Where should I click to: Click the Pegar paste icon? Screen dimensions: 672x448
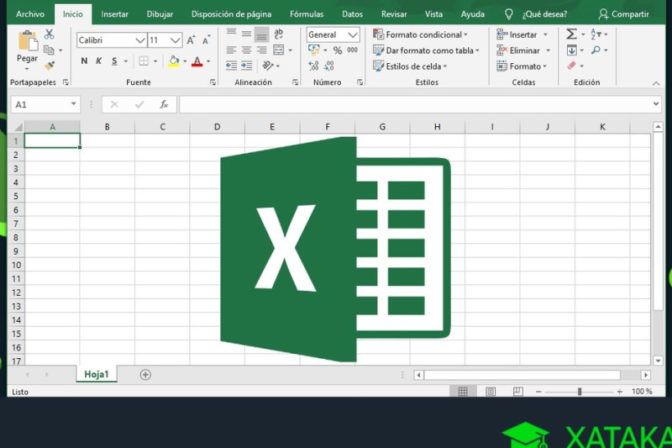coord(27,42)
